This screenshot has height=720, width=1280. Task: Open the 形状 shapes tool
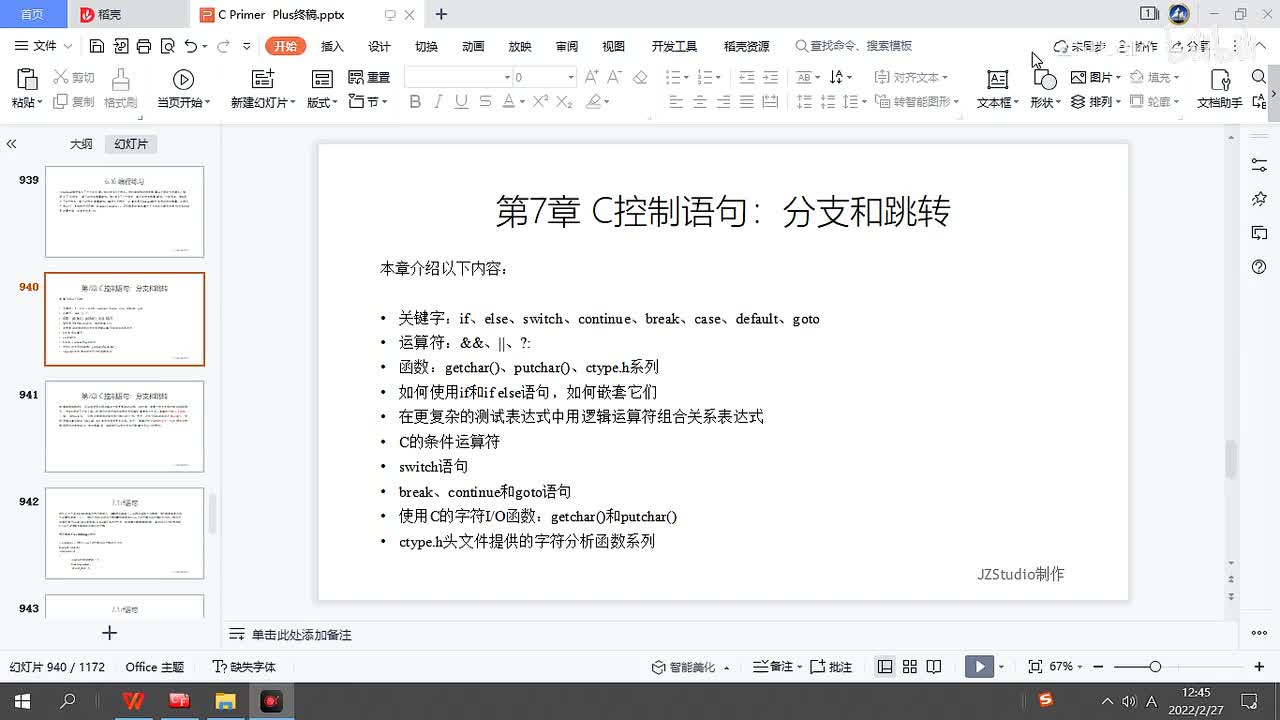[x=1044, y=88]
